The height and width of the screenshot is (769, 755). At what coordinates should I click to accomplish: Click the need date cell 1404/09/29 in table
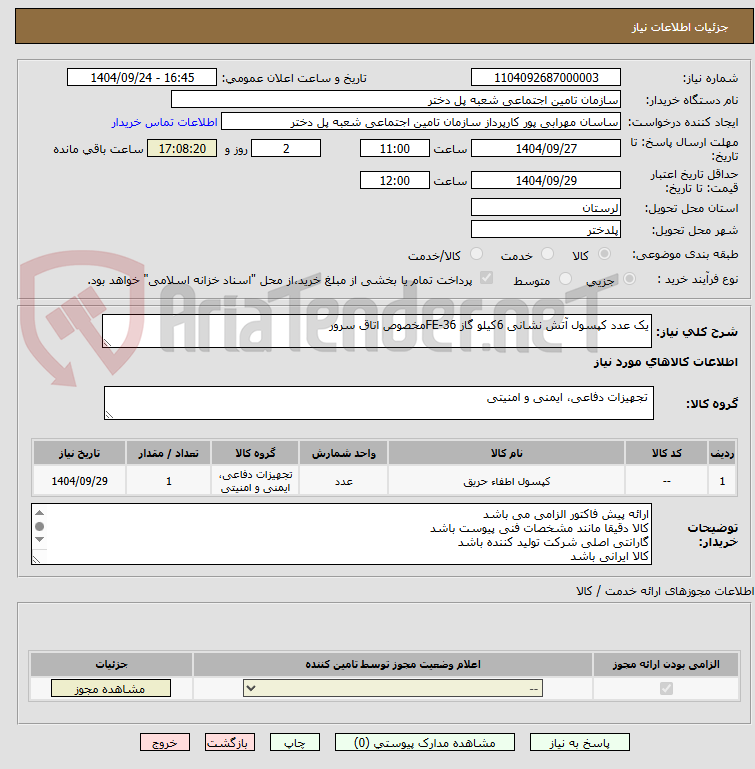[x=79, y=481]
